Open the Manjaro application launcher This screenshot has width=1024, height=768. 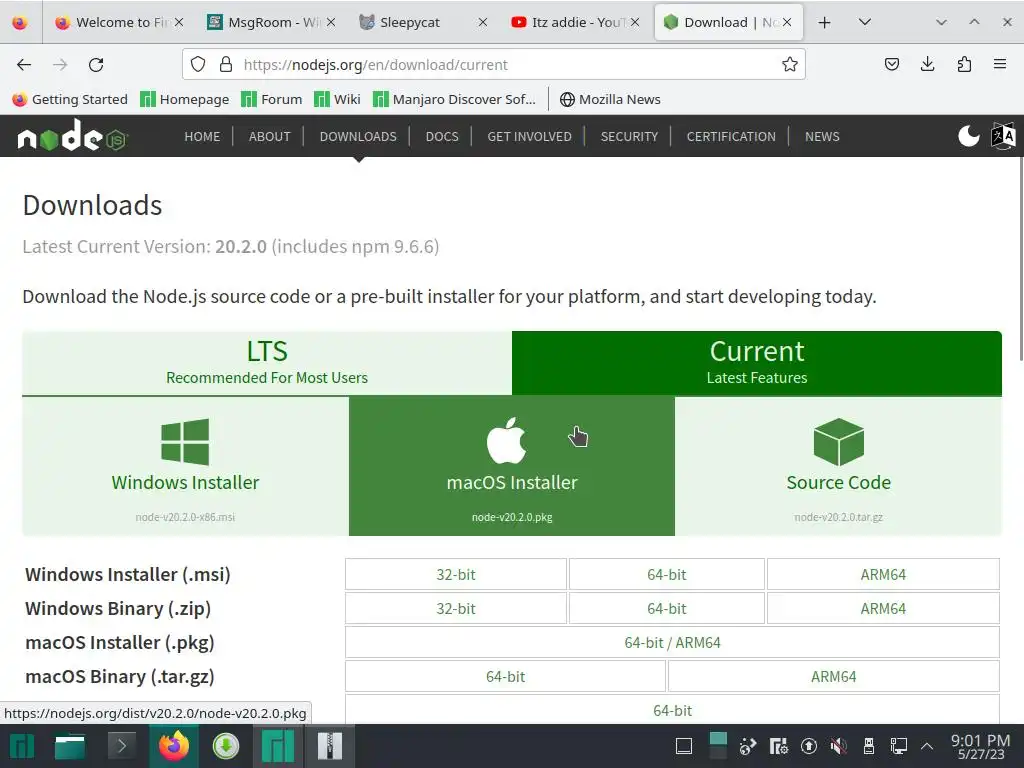click(x=21, y=746)
